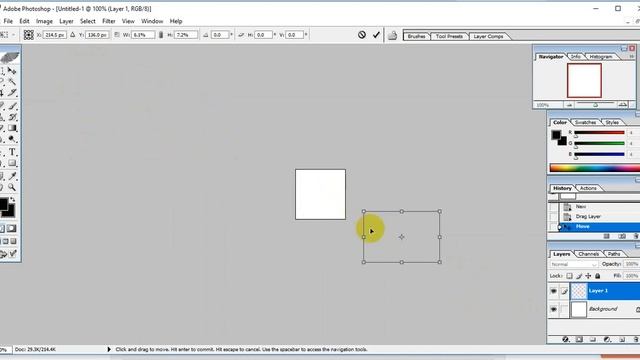Commit the transform with the checkmark
The image size is (640, 360).
tap(376, 35)
